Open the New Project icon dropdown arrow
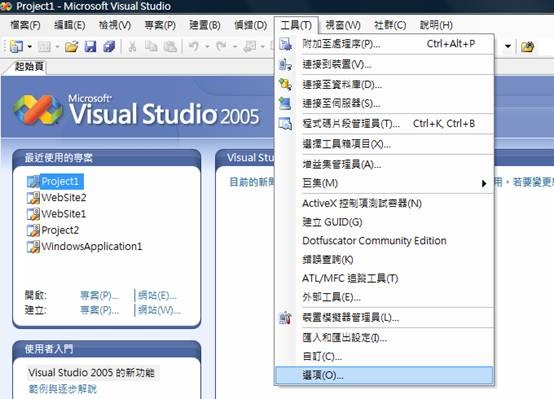Image resolution: width=554 pixels, height=399 pixels. coord(30,46)
